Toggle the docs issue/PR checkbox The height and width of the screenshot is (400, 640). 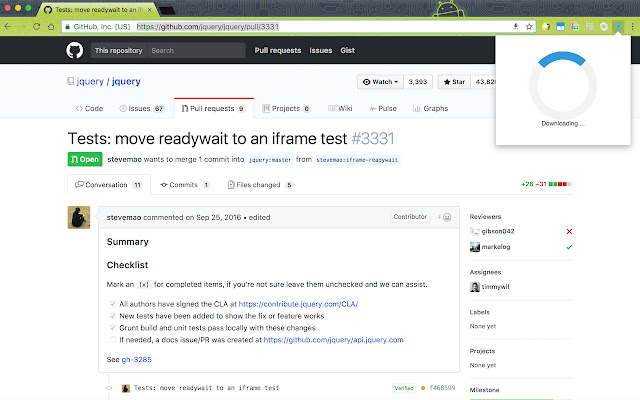pos(113,340)
